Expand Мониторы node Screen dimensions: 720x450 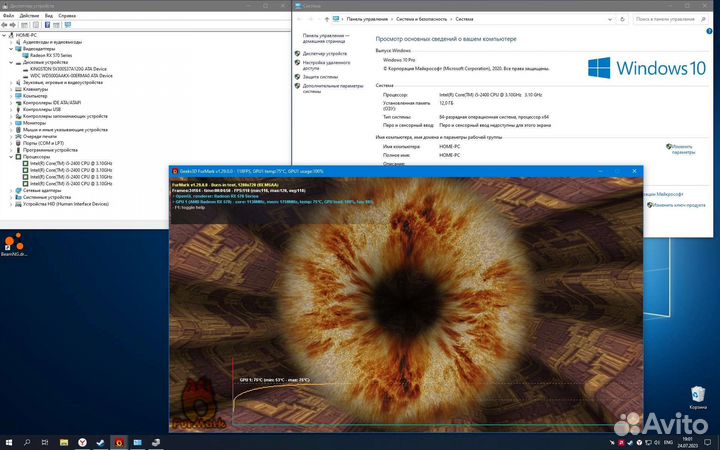(x=11, y=123)
